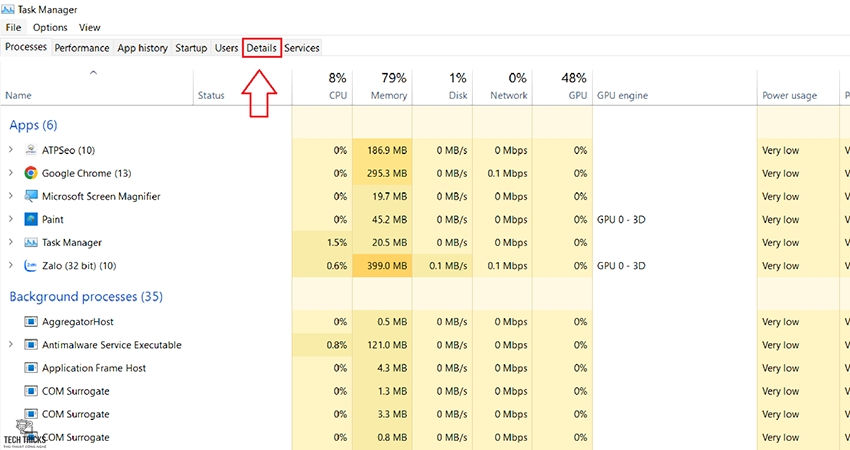Click the Microsoft Screen Magnifier icon

[x=31, y=196]
